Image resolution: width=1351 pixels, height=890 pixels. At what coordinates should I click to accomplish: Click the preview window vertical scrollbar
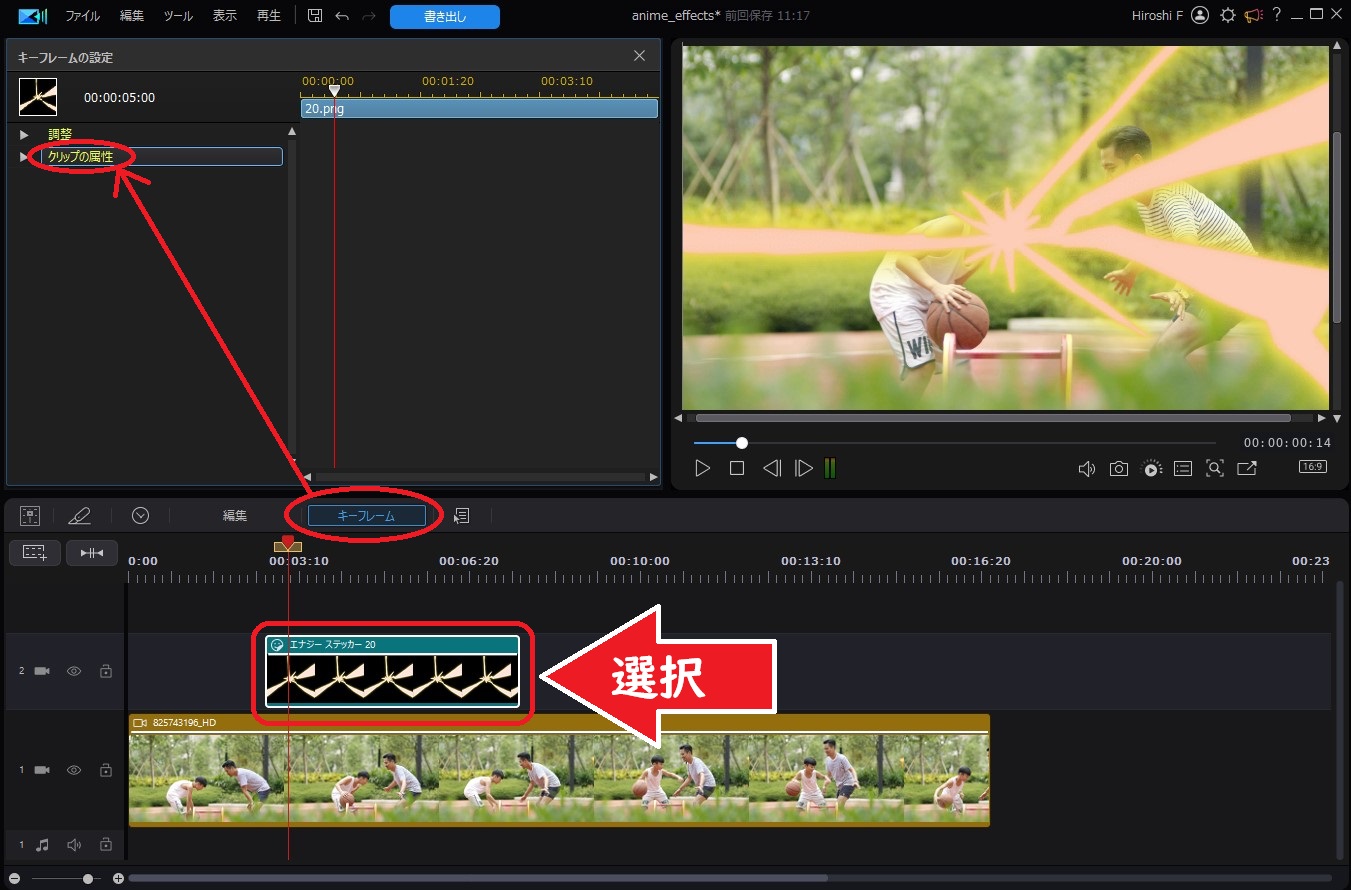[1338, 227]
